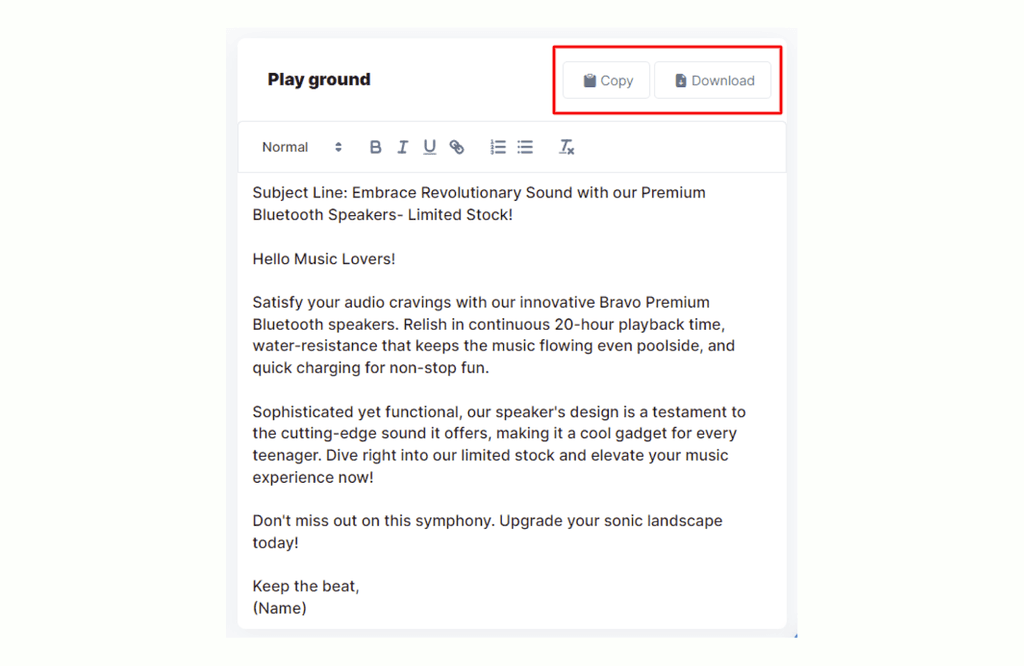1024x666 pixels.
Task: Select the Play ground heading
Action: pyautogui.click(x=319, y=79)
